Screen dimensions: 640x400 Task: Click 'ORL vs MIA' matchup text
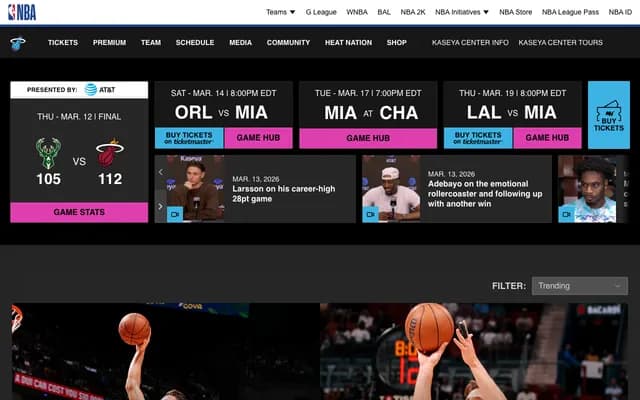coord(221,112)
